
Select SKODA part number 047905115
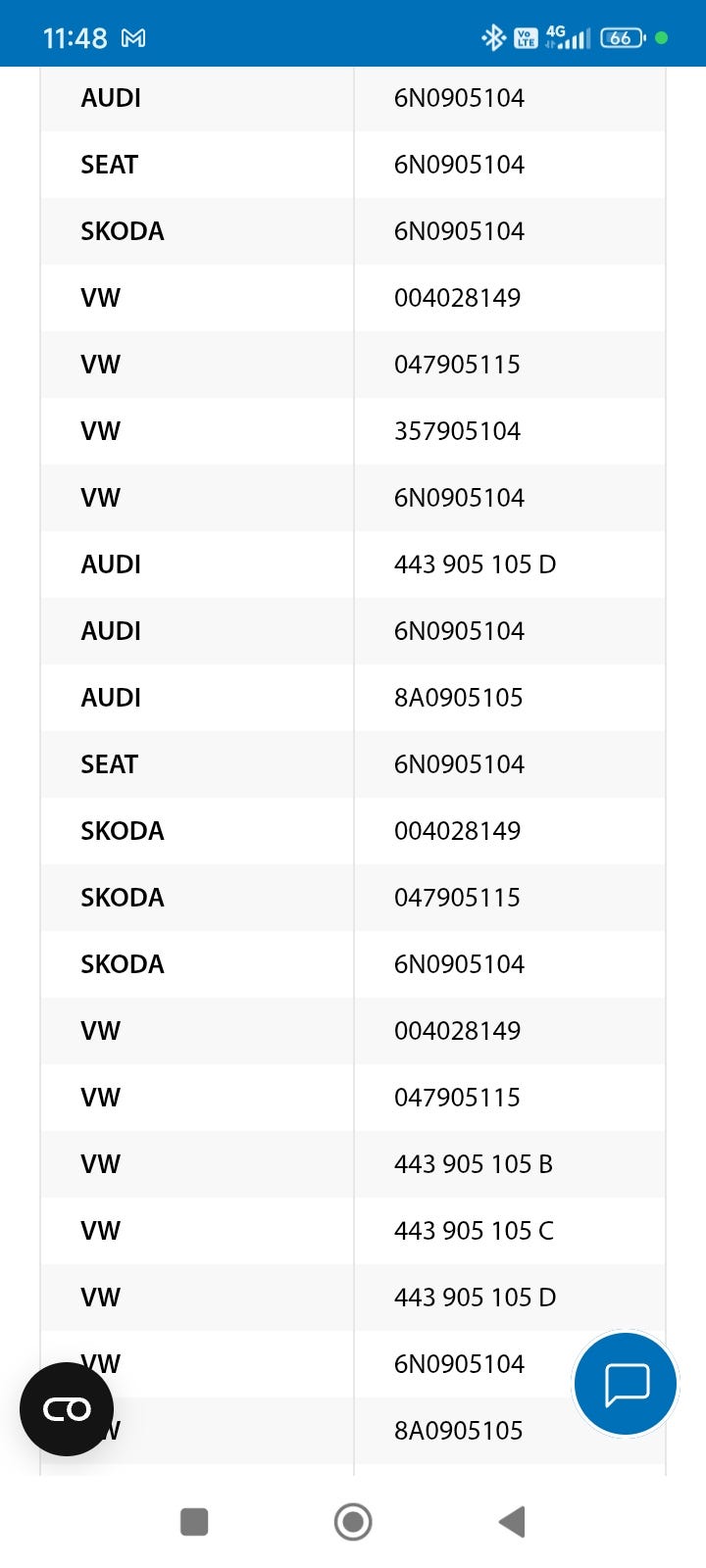coord(457,898)
